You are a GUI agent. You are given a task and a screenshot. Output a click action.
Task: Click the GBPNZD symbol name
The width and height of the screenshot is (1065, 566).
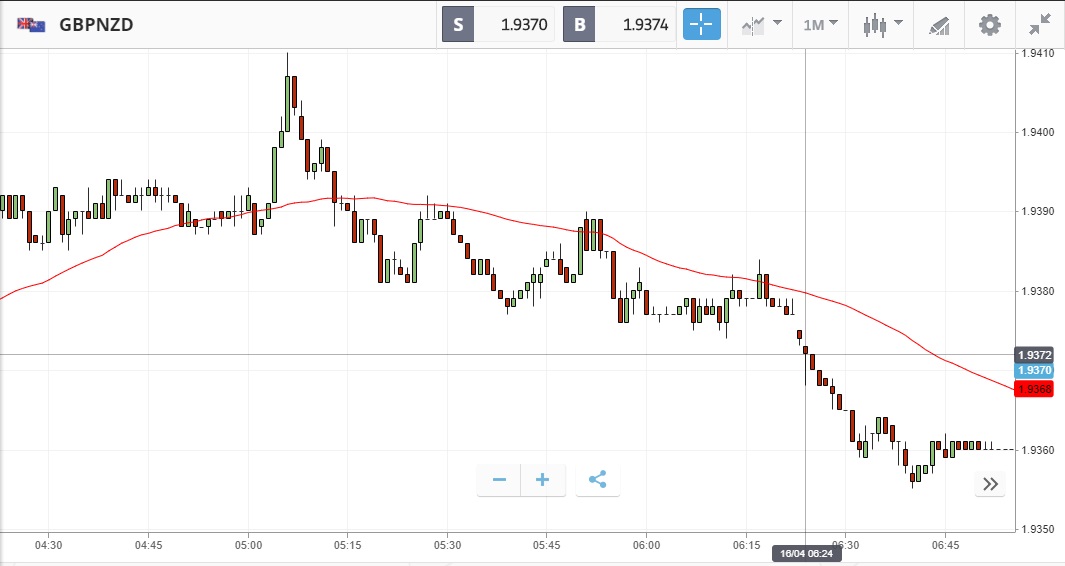[x=96, y=25]
